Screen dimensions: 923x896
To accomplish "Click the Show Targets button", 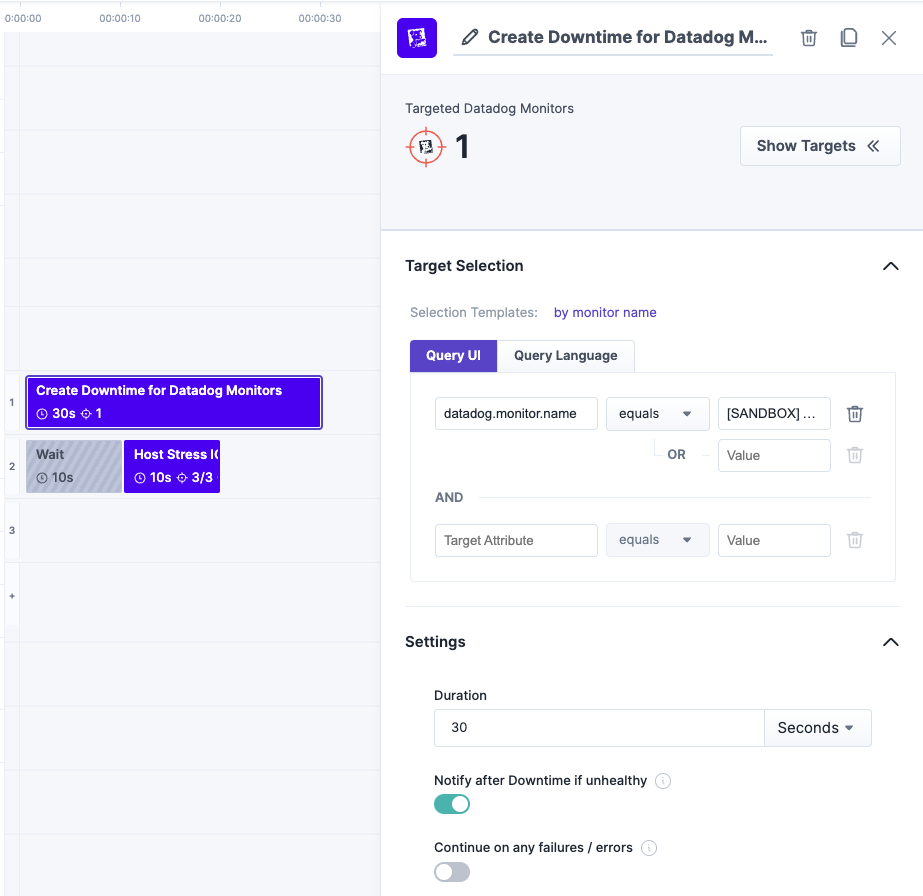I will [820, 146].
